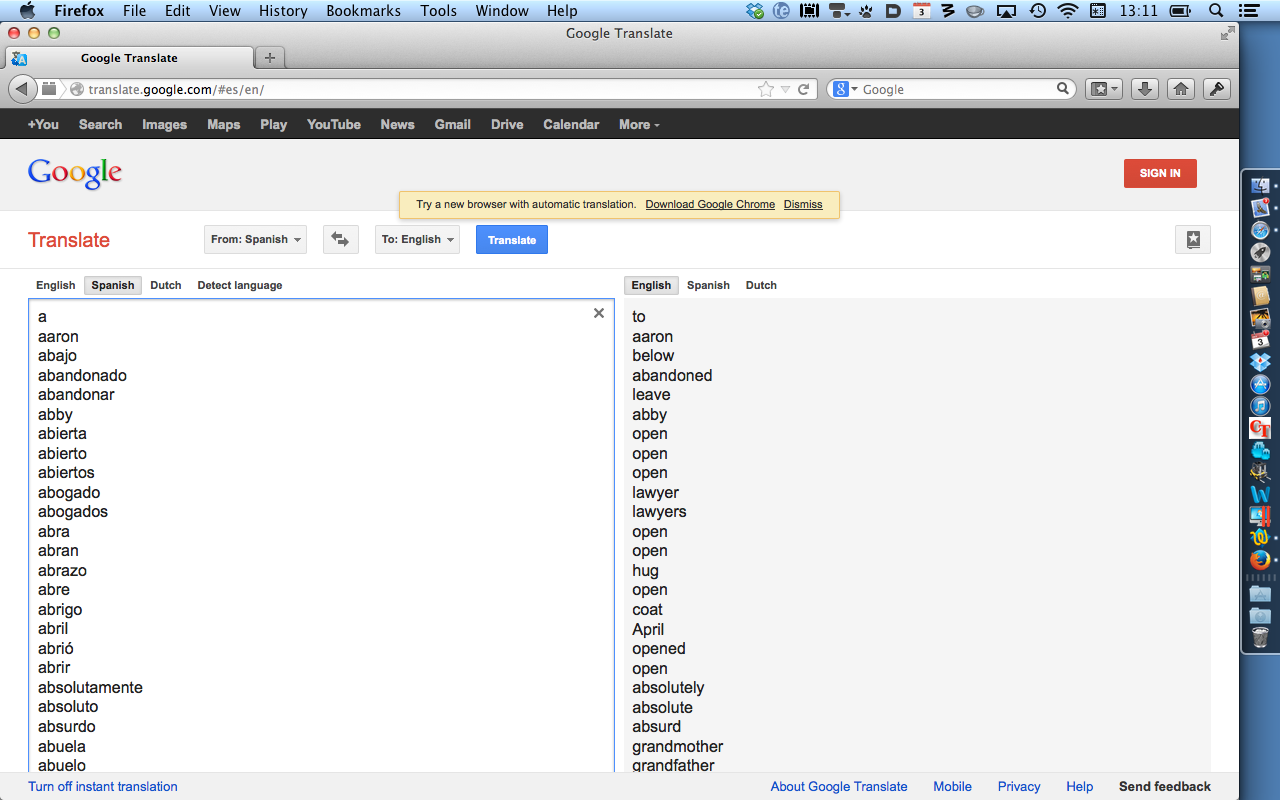Choose Dutch as target language
The height and width of the screenshot is (800, 1280).
pyautogui.click(x=761, y=285)
